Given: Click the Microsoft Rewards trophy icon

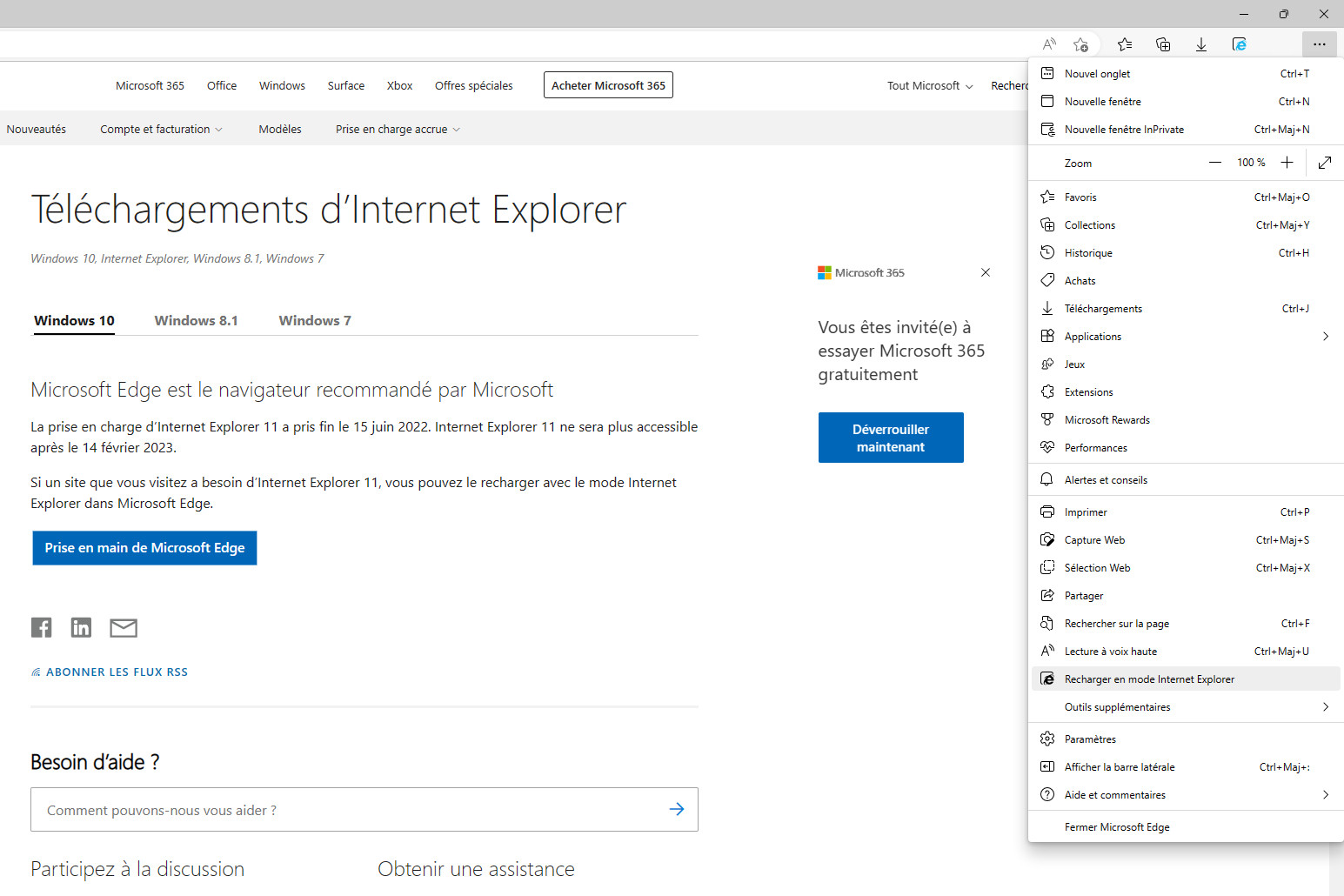Looking at the screenshot, I should tap(1047, 420).
